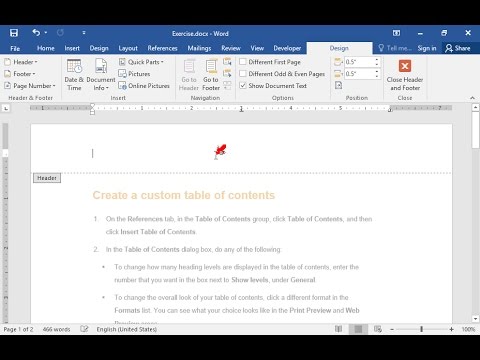Screen dimensions: 480x360
Task: Go to the References tab
Action: [162, 48]
